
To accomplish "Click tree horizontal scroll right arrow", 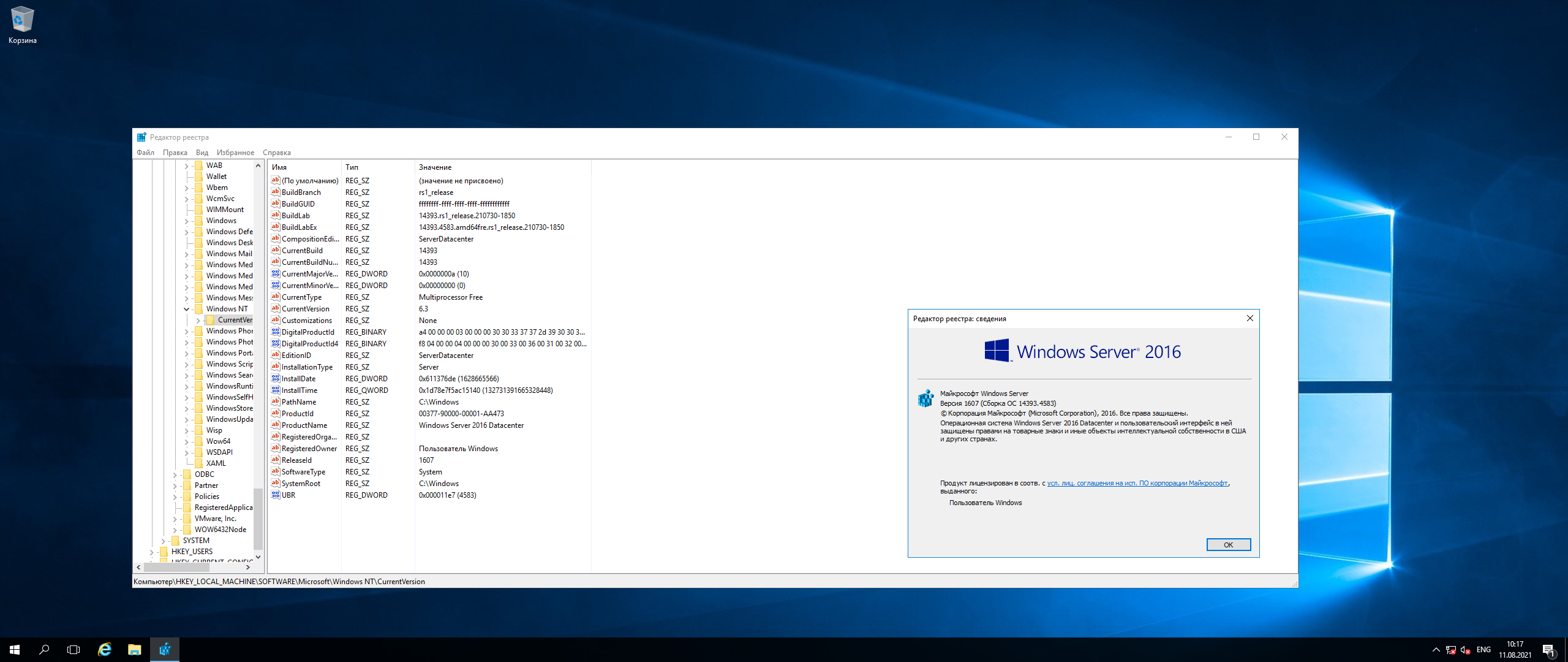I will 247,568.
